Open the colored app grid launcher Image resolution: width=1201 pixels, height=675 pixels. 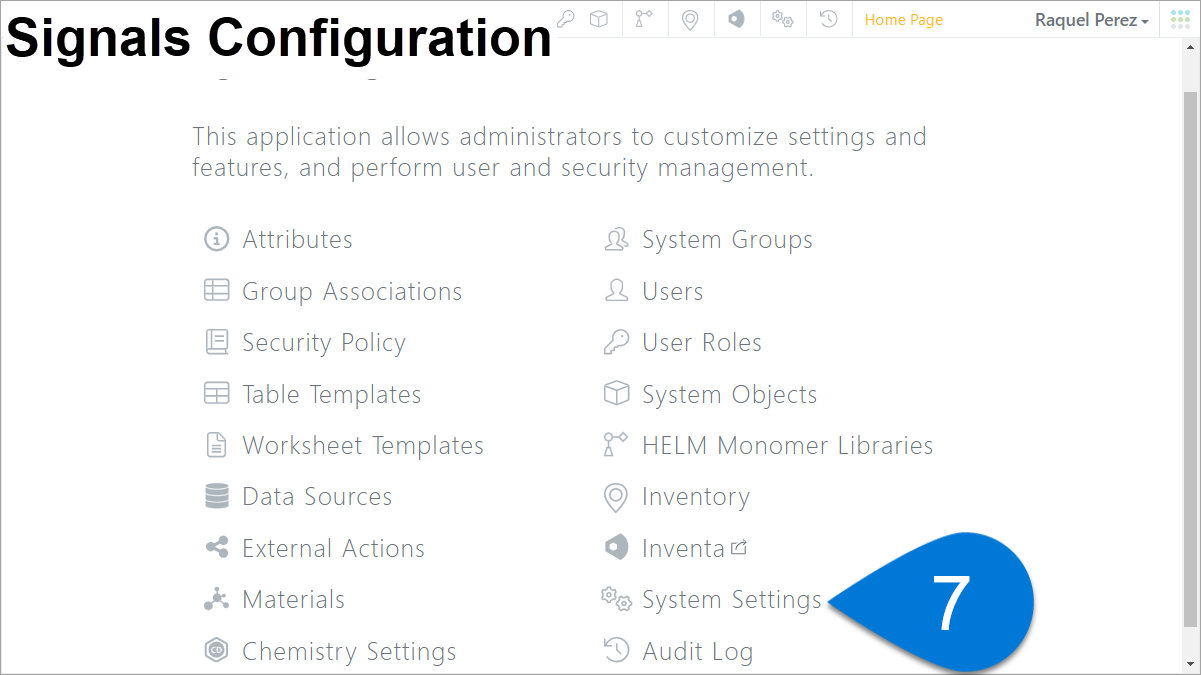point(1180,19)
